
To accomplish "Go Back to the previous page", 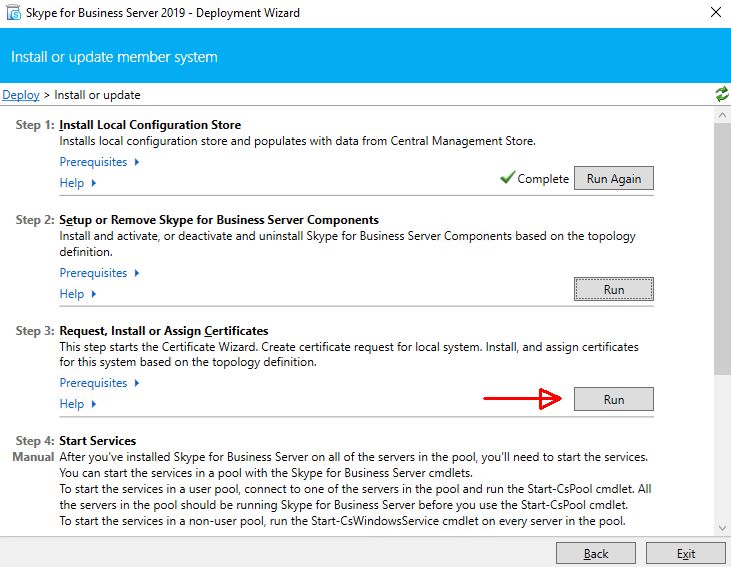I will [x=596, y=553].
